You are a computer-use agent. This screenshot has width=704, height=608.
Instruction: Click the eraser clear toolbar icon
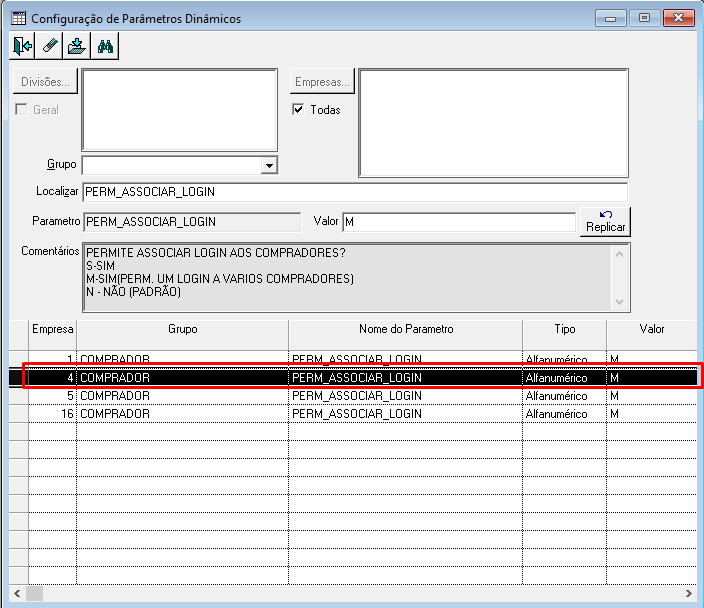coord(49,46)
